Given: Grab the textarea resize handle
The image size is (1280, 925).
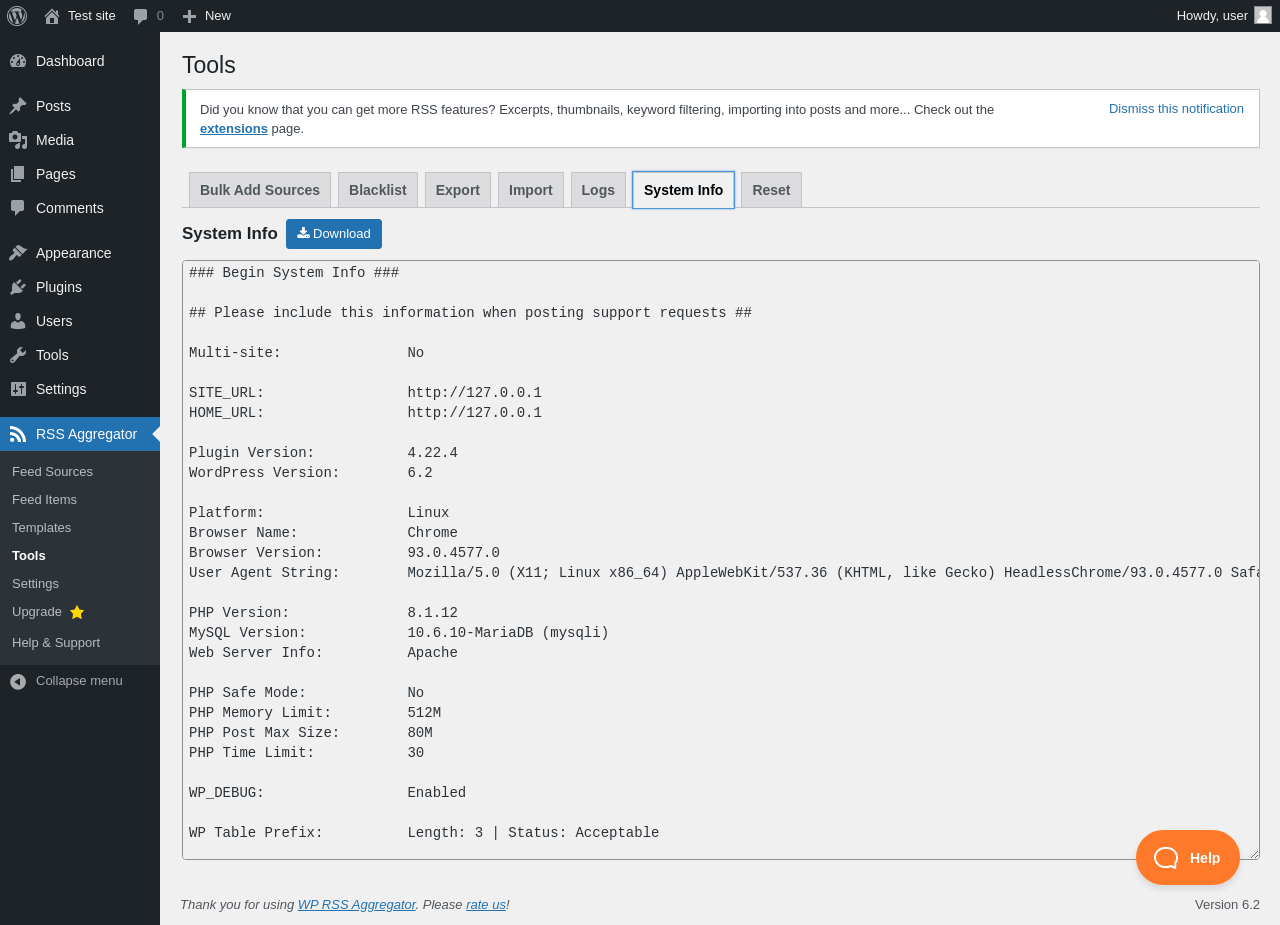Looking at the screenshot, I should pos(1253,853).
